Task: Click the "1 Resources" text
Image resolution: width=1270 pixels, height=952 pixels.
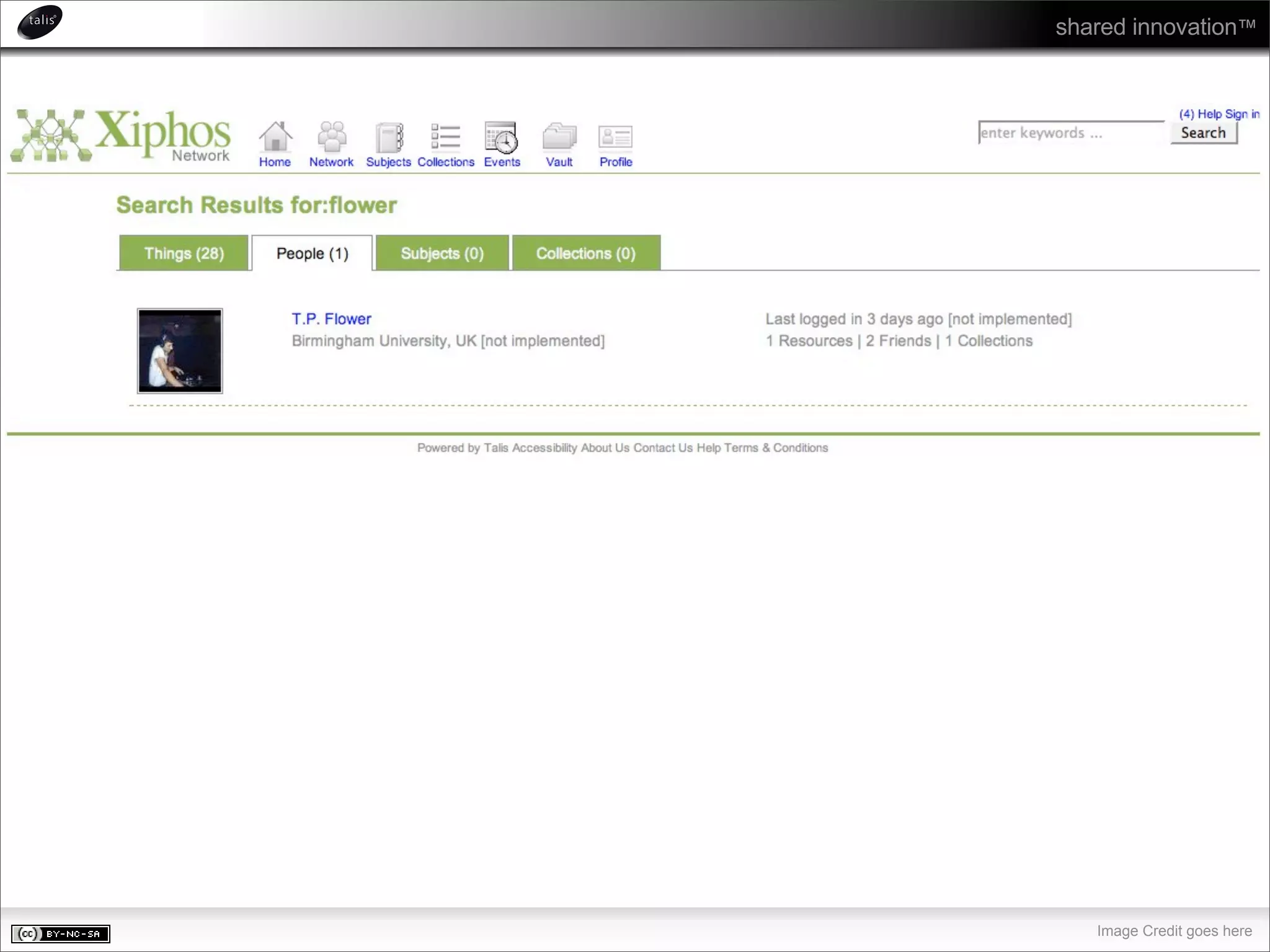Action: (x=809, y=341)
